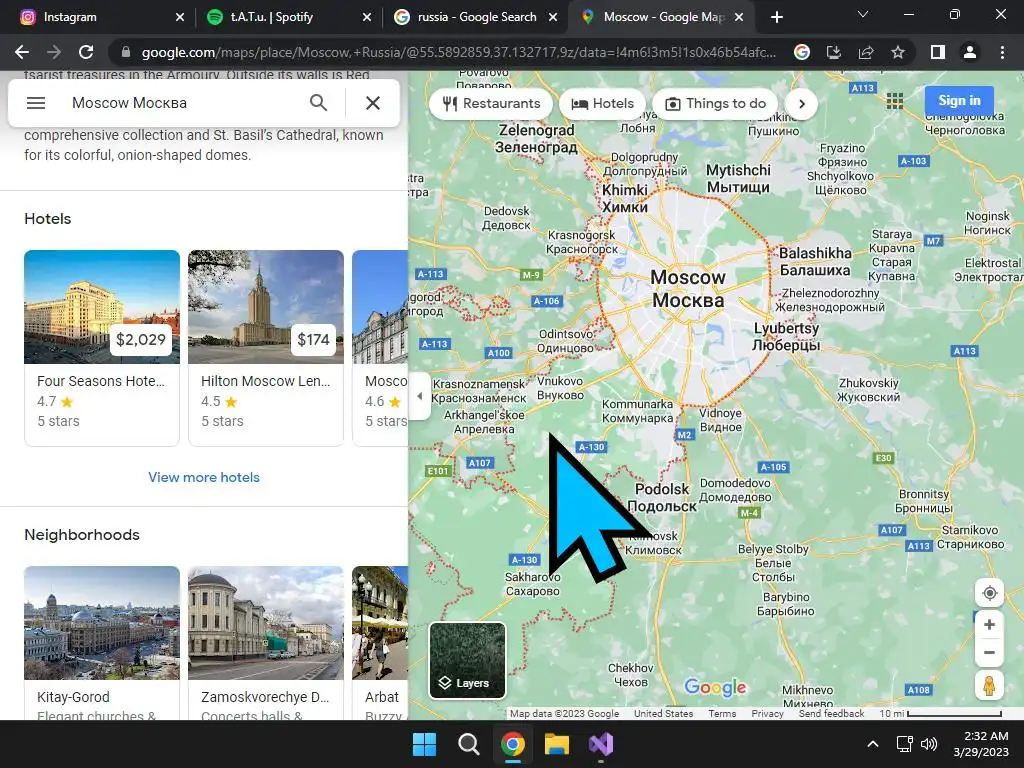Activate the Street View pegman icon
Image resolution: width=1024 pixels, height=768 pixels.
[x=989, y=686]
